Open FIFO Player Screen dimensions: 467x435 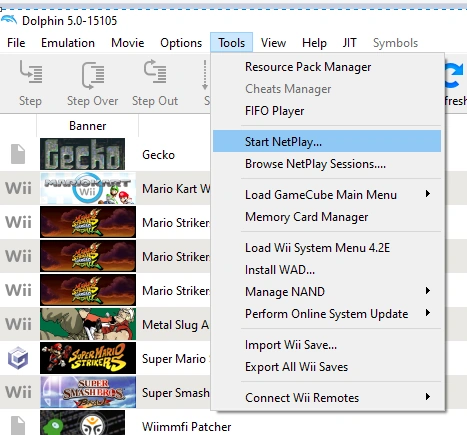coord(327,111)
